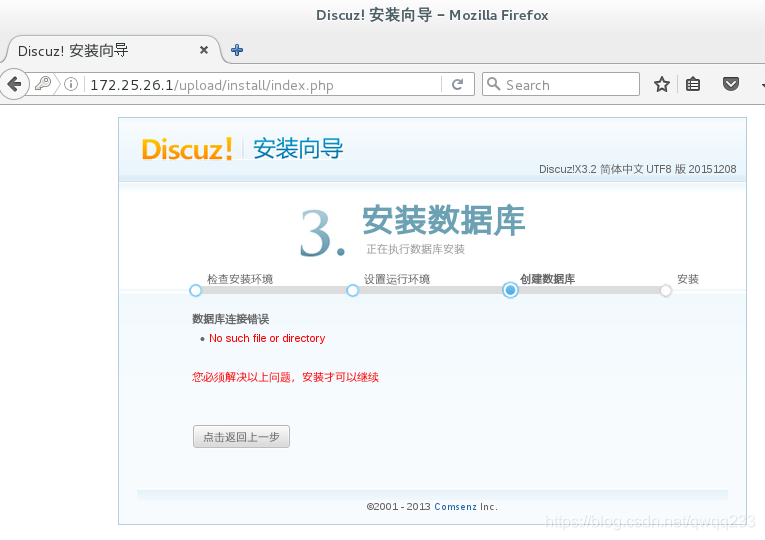Click the 安装向导 header text
765x540 pixels.
298,148
